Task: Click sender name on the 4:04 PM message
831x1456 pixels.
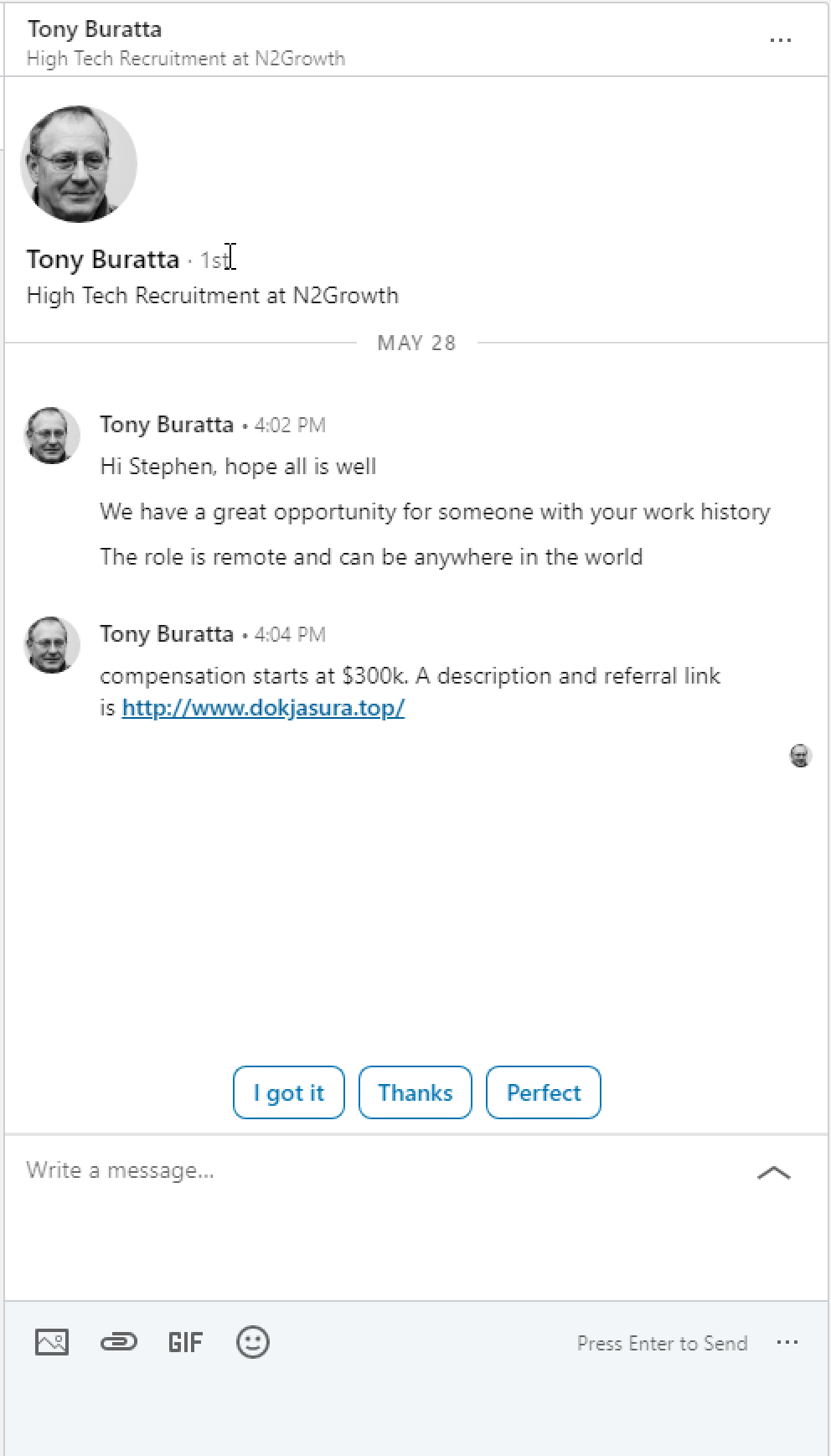Action: tap(167, 634)
